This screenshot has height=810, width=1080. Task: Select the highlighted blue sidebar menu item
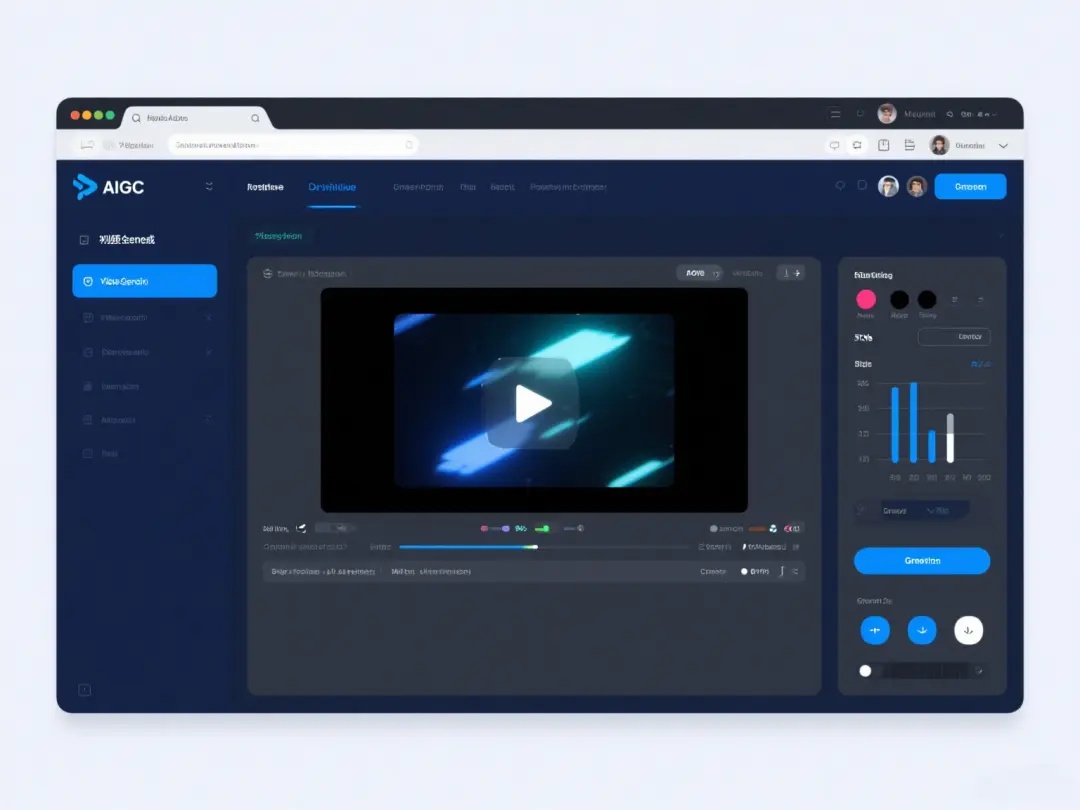[x=145, y=281]
